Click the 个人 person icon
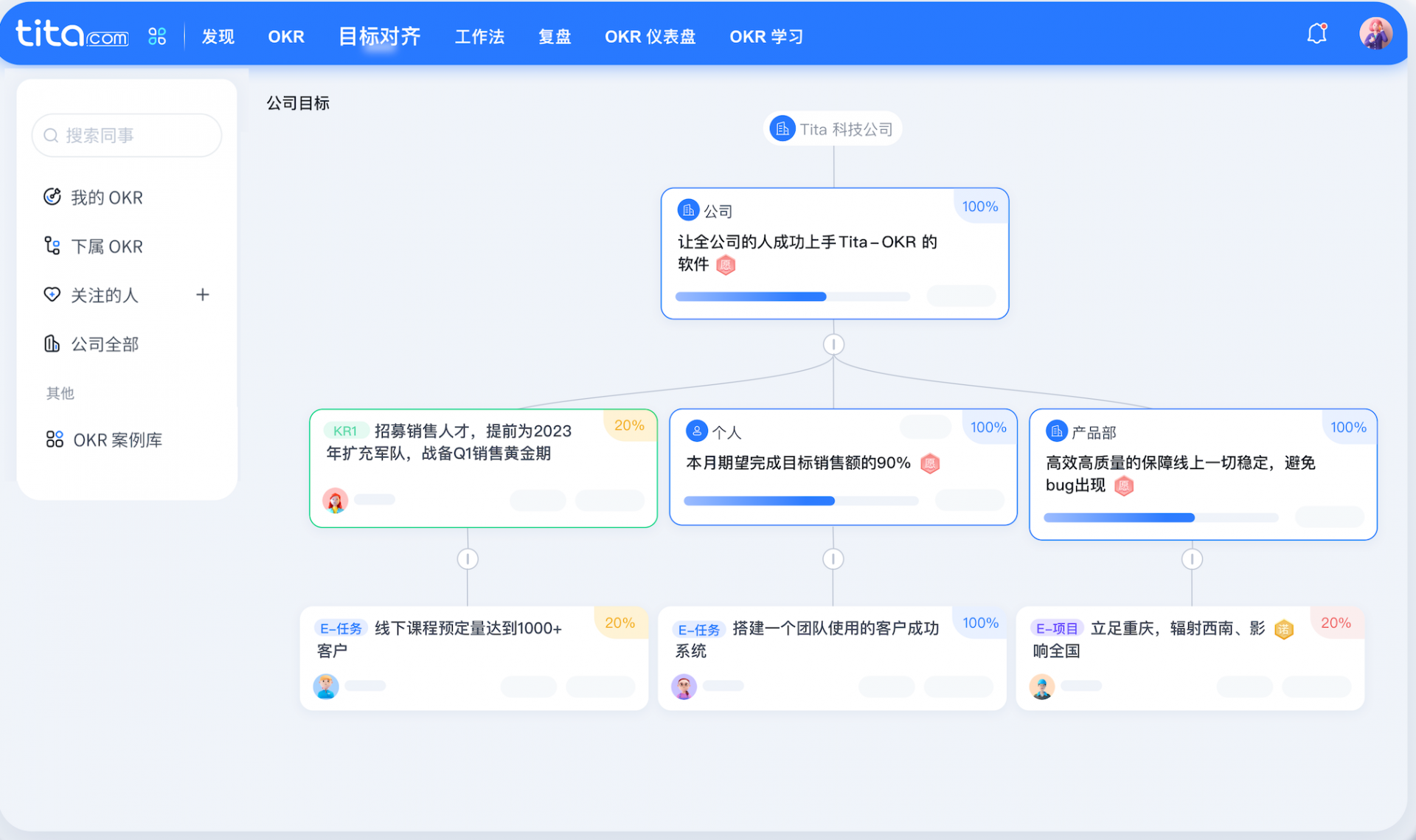Viewport: 1416px width, 840px height. [697, 431]
